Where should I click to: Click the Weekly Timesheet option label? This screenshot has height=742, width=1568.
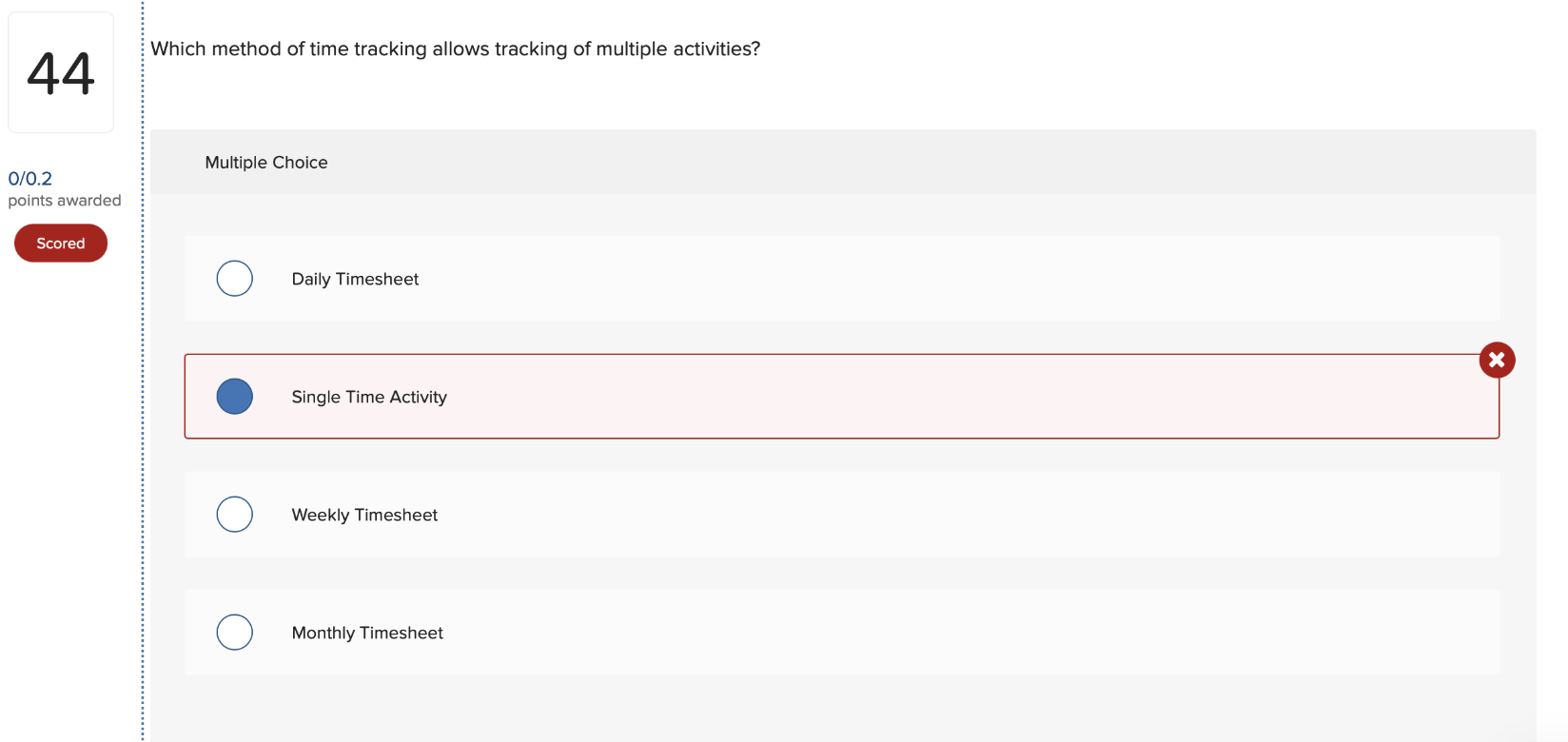point(364,514)
